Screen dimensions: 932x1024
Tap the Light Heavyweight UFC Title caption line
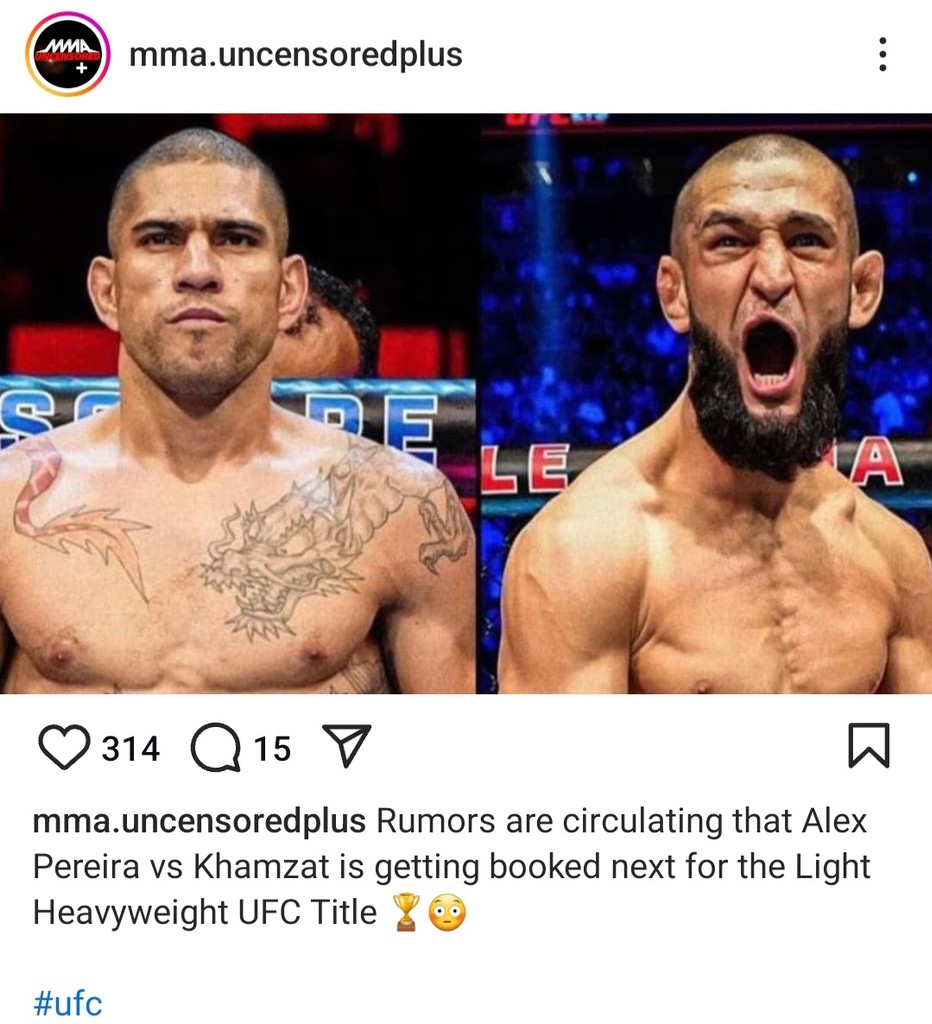tap(204, 912)
